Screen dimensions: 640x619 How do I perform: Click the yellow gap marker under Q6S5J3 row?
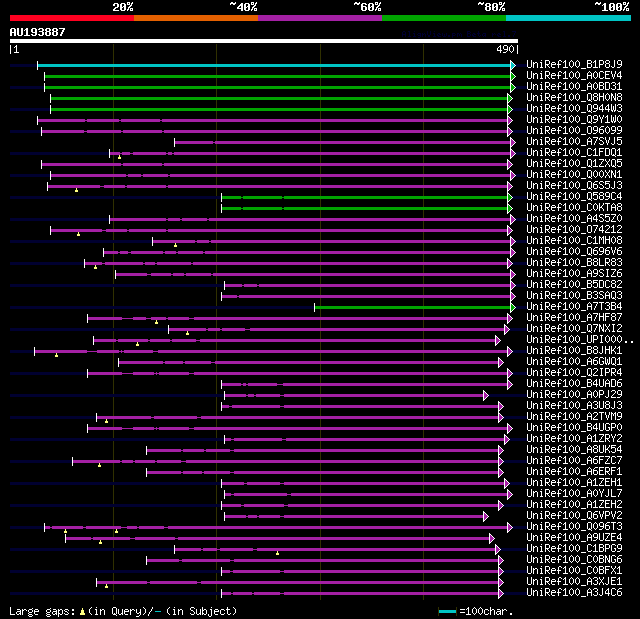click(x=76, y=190)
